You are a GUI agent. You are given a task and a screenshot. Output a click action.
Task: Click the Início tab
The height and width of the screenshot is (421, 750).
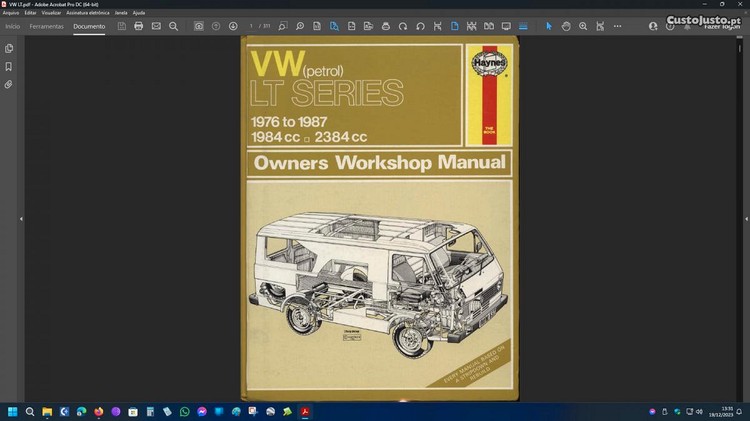tap(13, 26)
